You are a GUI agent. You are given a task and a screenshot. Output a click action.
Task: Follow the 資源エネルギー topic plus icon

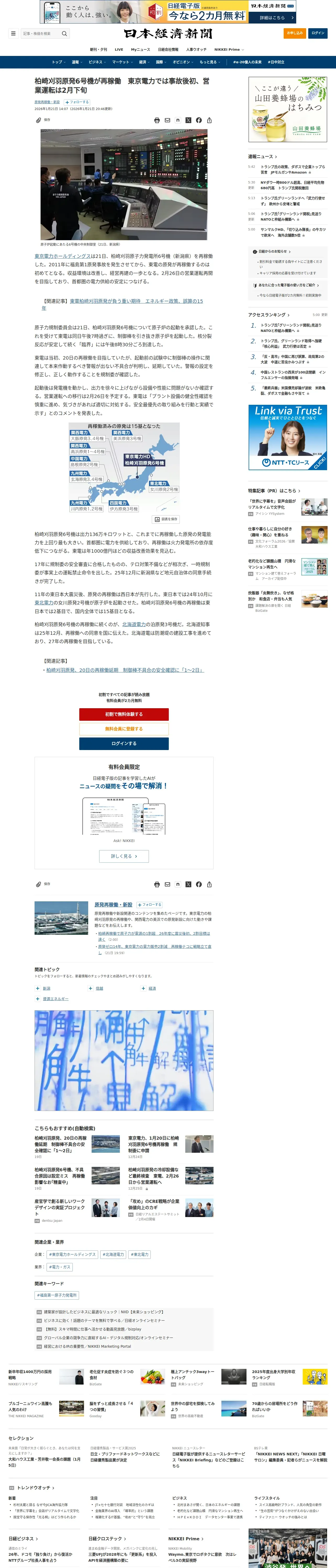[38, 999]
